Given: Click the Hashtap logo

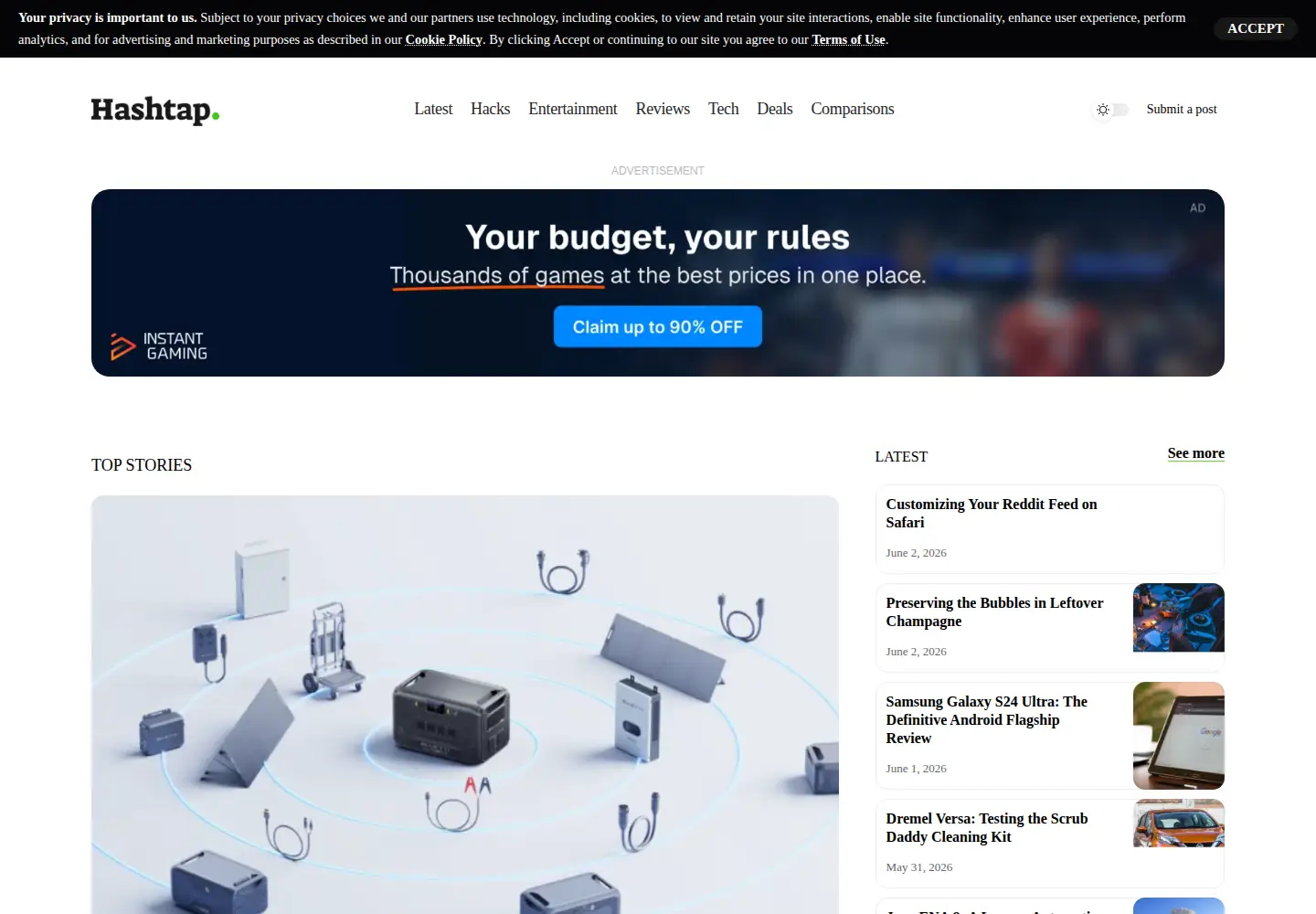Looking at the screenshot, I should click(x=155, y=110).
